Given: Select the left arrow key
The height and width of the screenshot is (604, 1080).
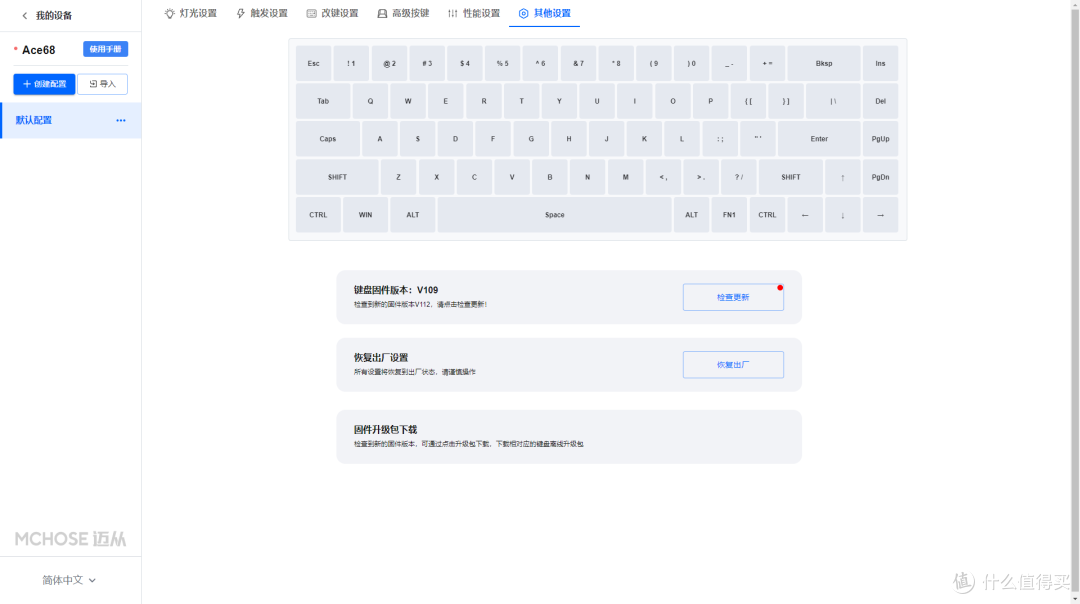Looking at the screenshot, I should click(x=804, y=215).
